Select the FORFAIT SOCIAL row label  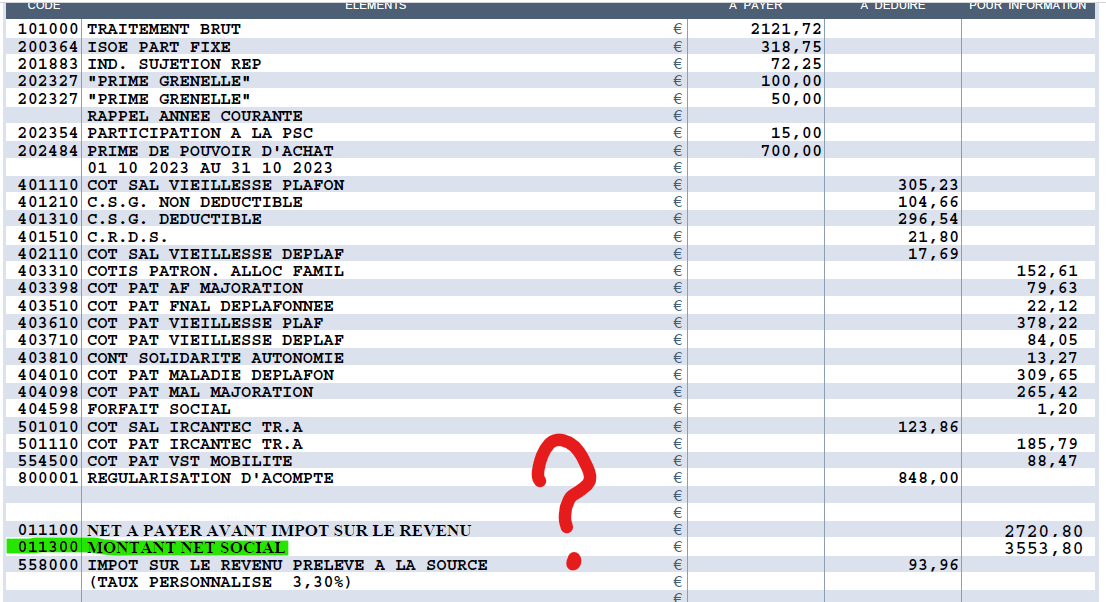tap(159, 409)
